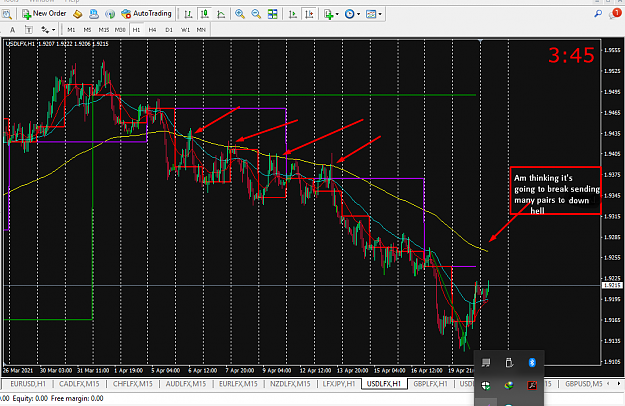Click the magnifier icon left of New Order
This screenshot has height=406, width=625.
coord(6,14)
